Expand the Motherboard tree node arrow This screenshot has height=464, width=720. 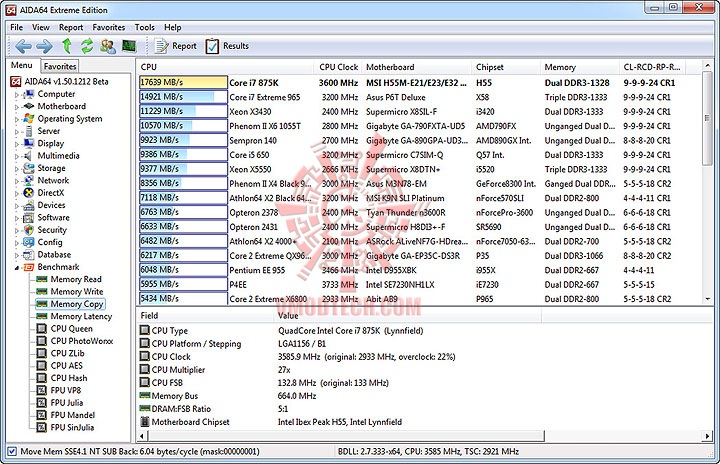click(x=17, y=107)
